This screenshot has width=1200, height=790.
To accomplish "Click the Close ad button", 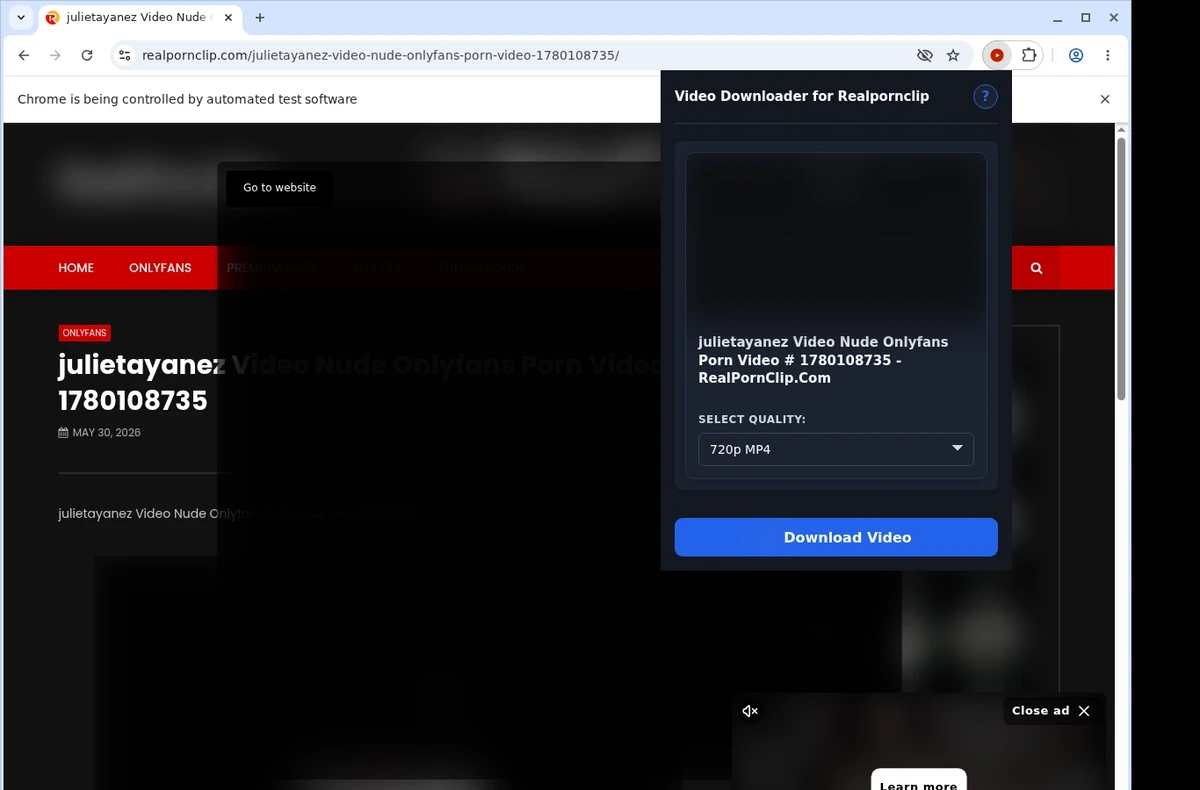I will tap(1050, 711).
